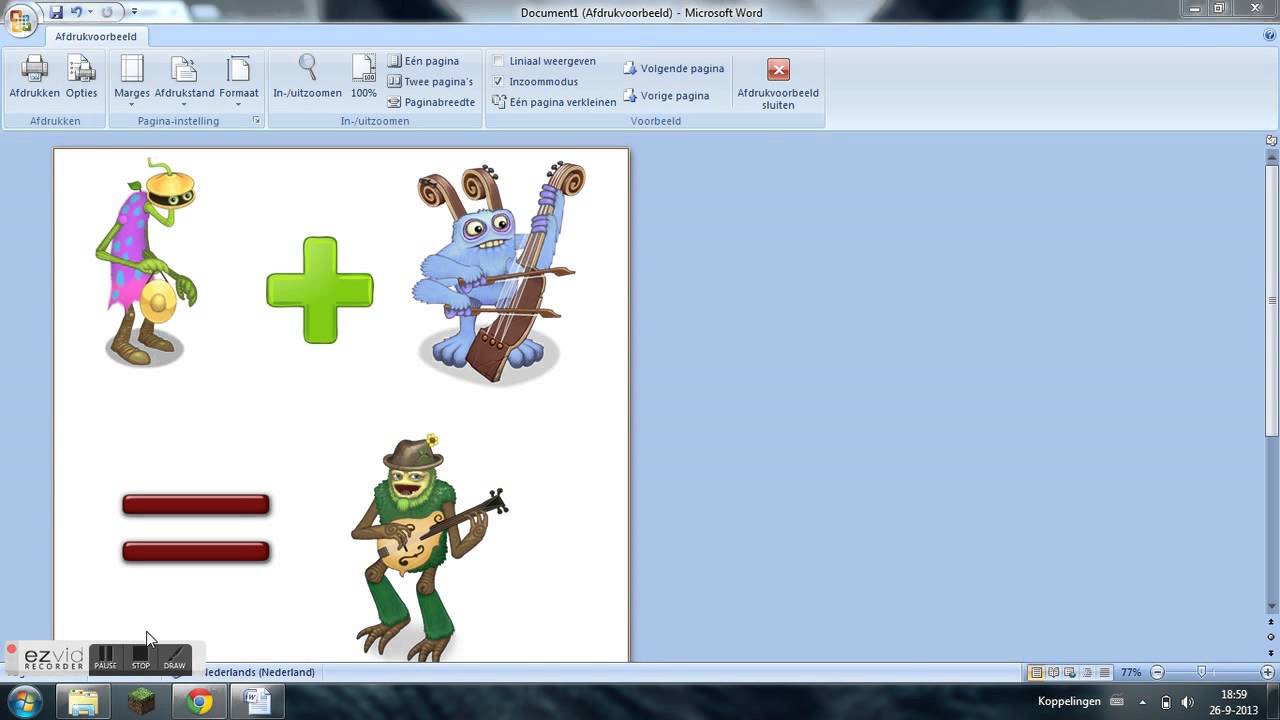Open the Afdrukstand orientation dropdown

[x=185, y=80]
